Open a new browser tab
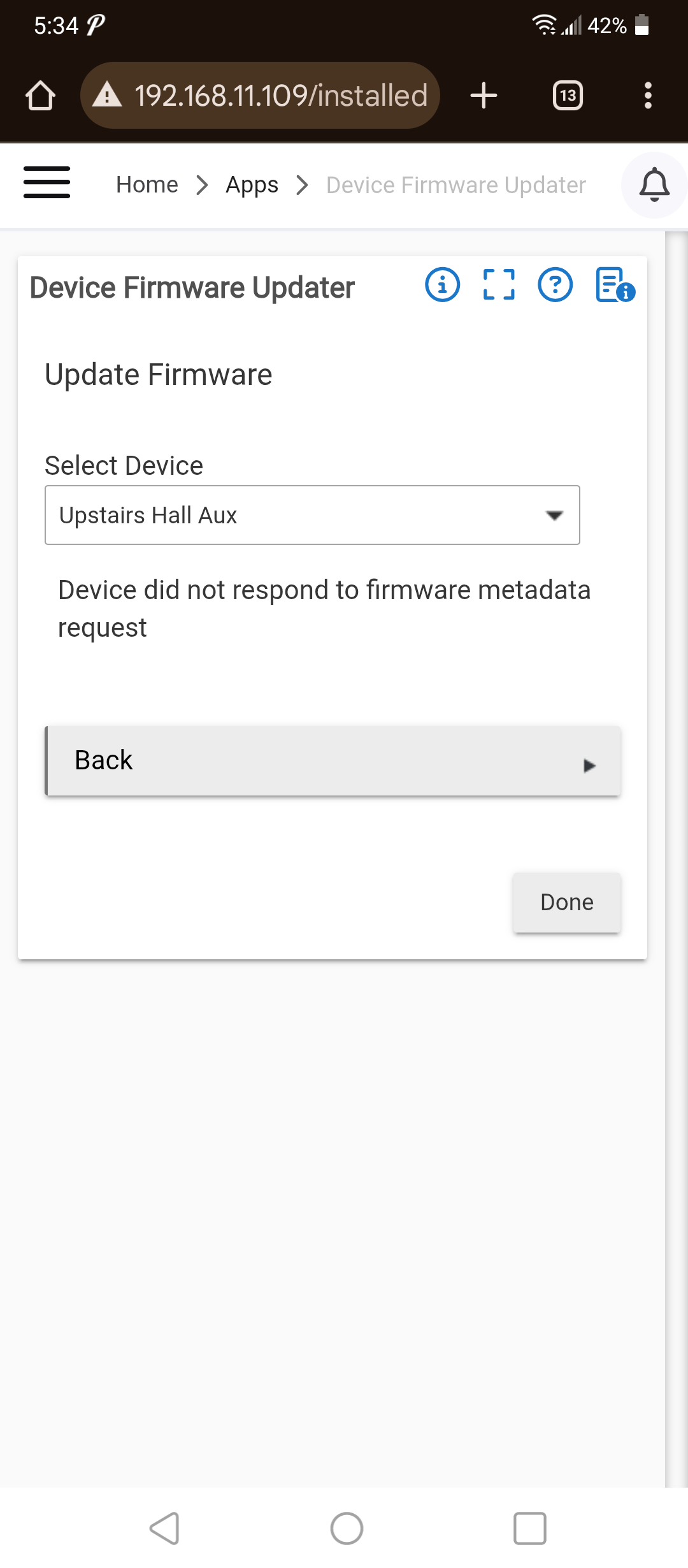 [484, 96]
